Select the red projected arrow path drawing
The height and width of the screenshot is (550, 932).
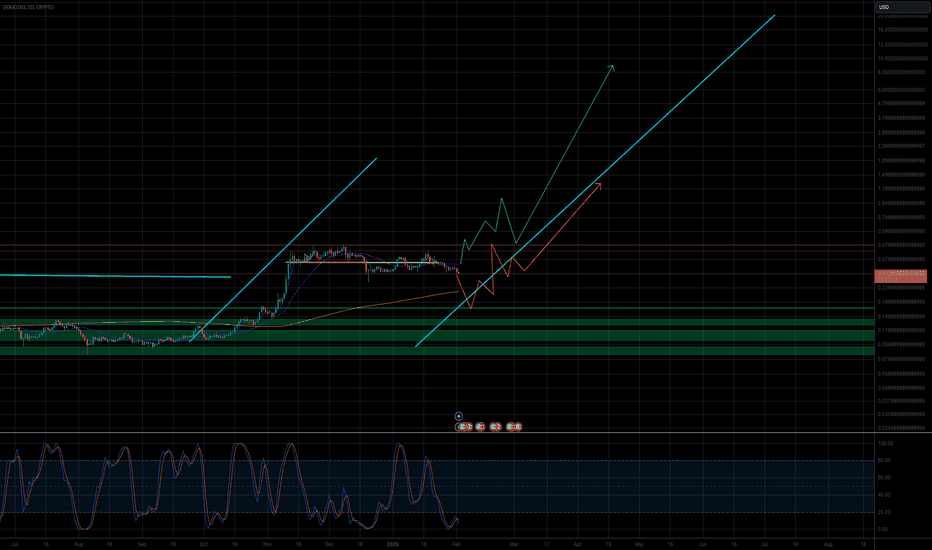[562, 226]
